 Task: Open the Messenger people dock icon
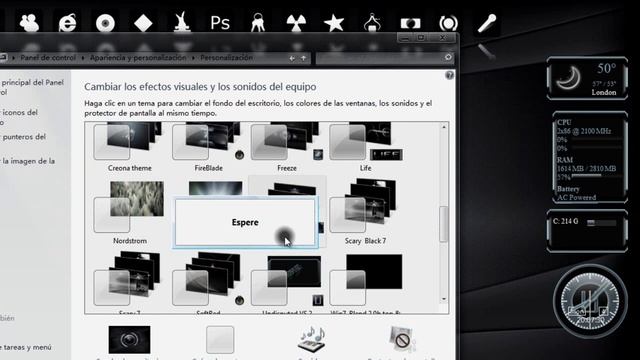click(29, 23)
